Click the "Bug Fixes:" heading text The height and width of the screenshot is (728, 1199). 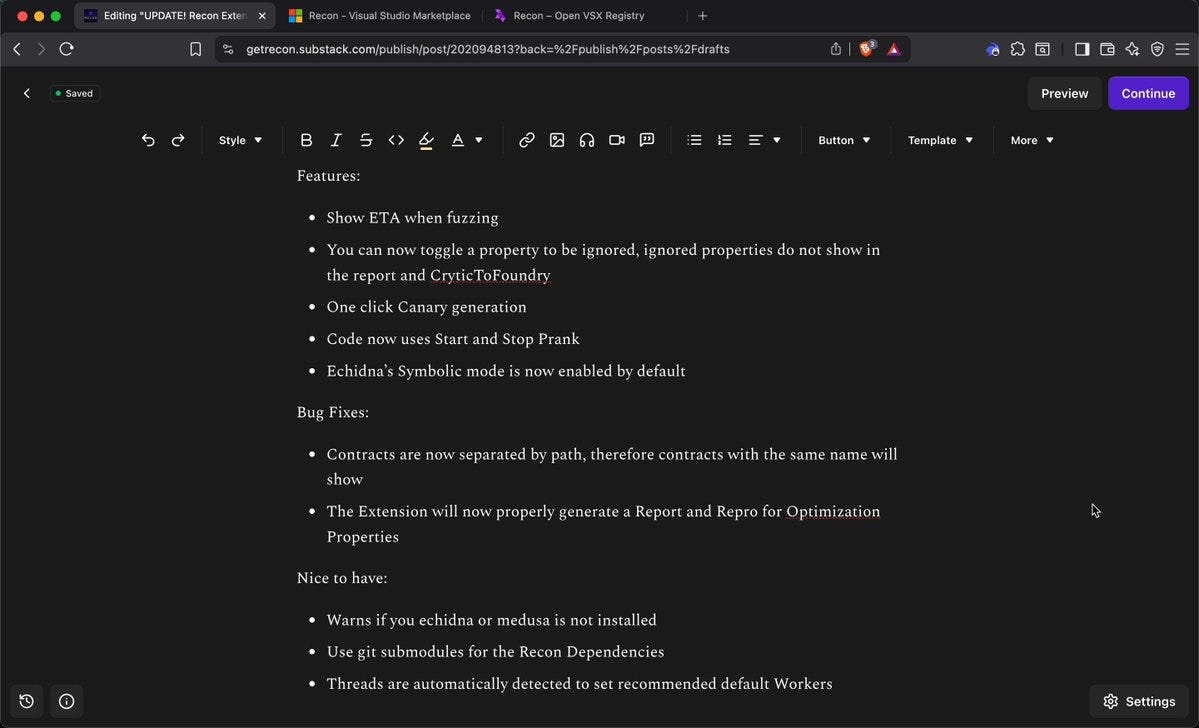pos(333,413)
